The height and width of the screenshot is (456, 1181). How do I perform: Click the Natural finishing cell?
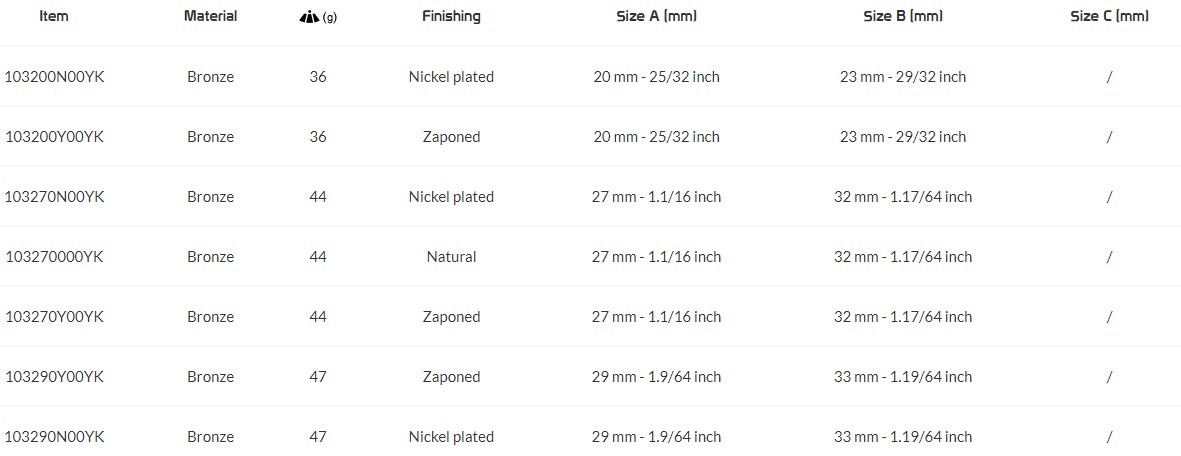pyautogui.click(x=451, y=257)
